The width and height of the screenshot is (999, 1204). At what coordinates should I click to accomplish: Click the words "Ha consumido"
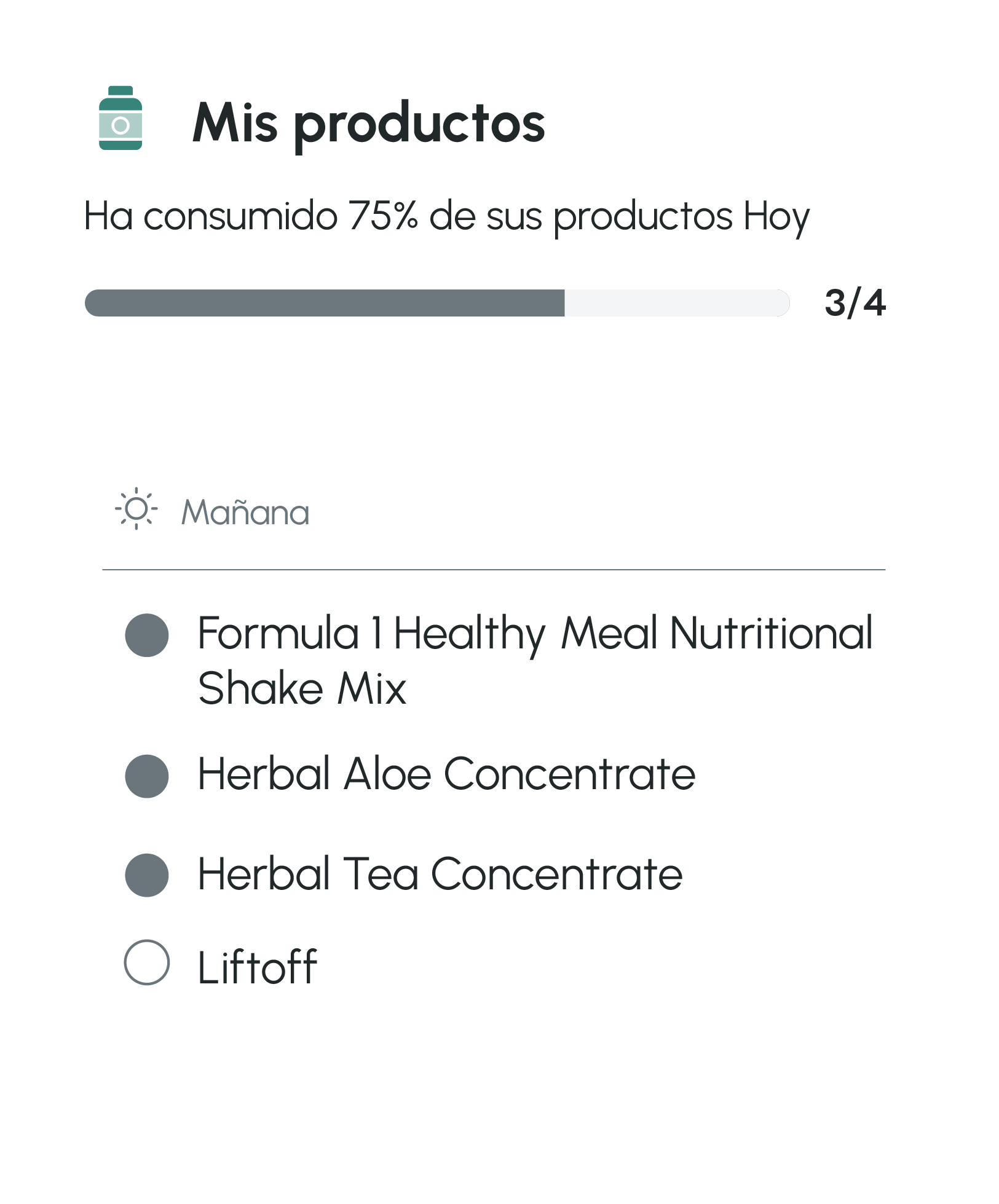coord(210,216)
